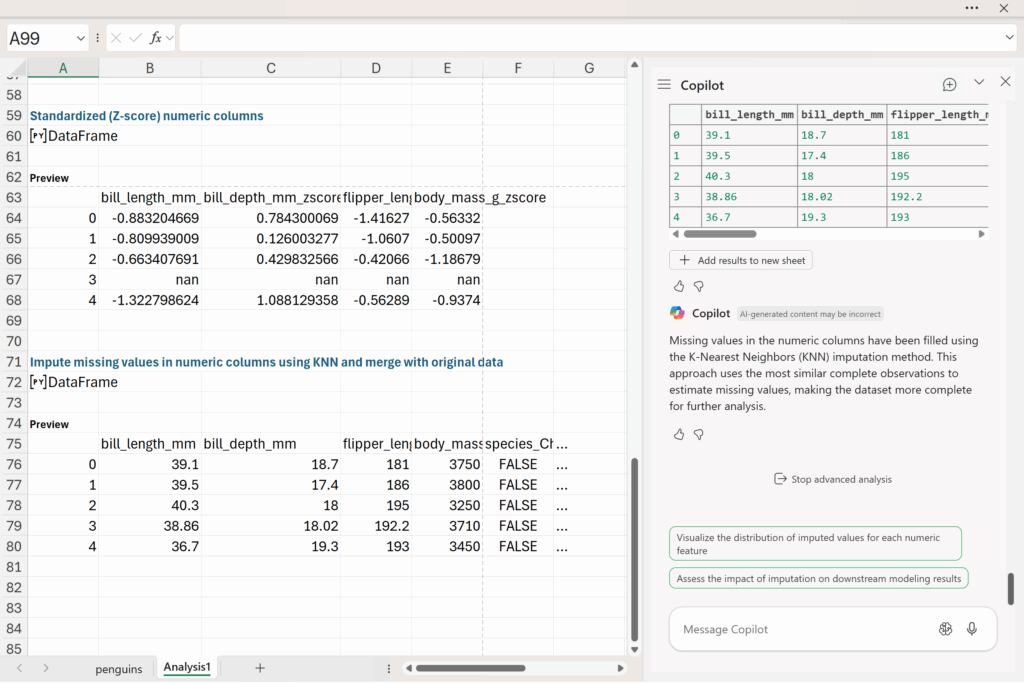Click Stop advanced analysis
Viewport: 1024px width, 683px height.
pyautogui.click(x=833, y=479)
